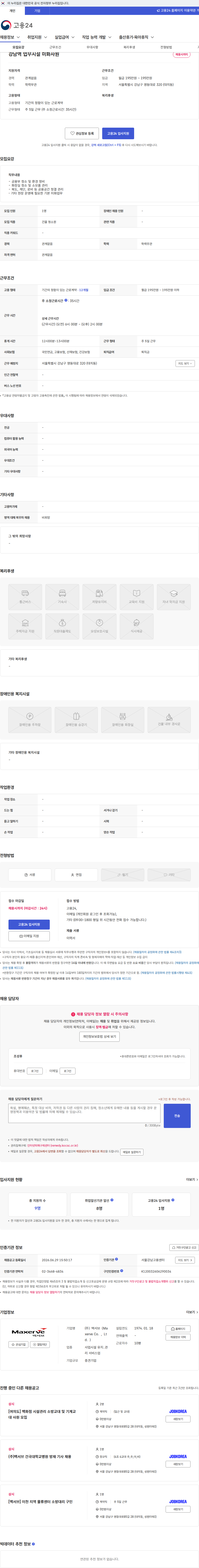Click the 이메일 지원 button
Image resolution: width=199 pixels, height=1568 pixels.
[x=29, y=936]
